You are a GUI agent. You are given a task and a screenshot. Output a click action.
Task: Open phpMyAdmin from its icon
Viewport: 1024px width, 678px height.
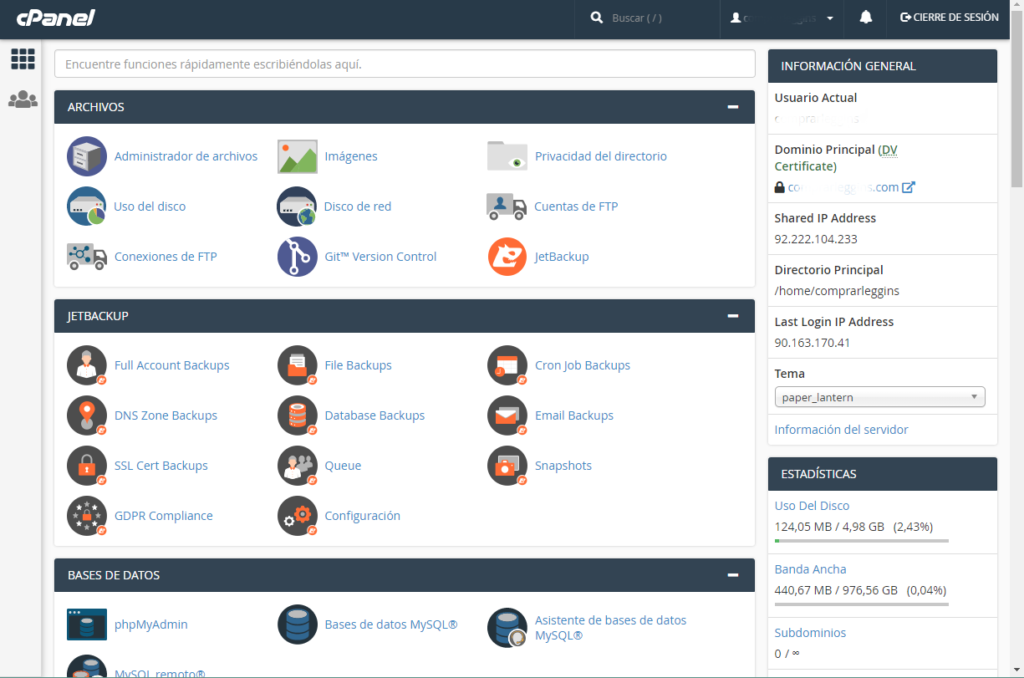pos(86,624)
